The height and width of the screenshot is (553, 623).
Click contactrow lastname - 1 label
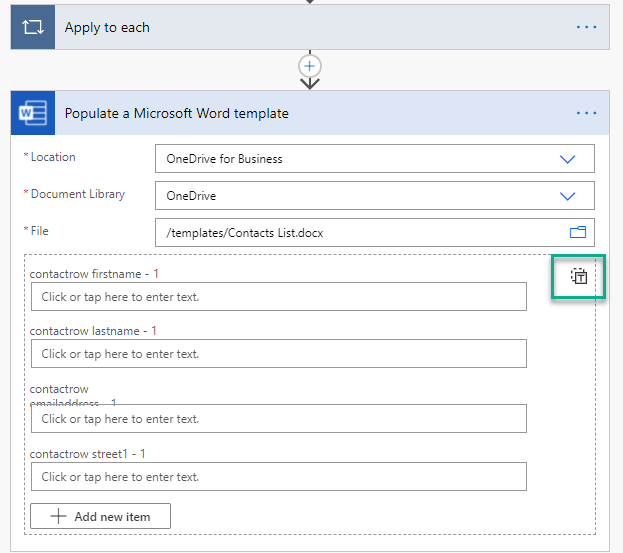pyautogui.click(x=93, y=331)
